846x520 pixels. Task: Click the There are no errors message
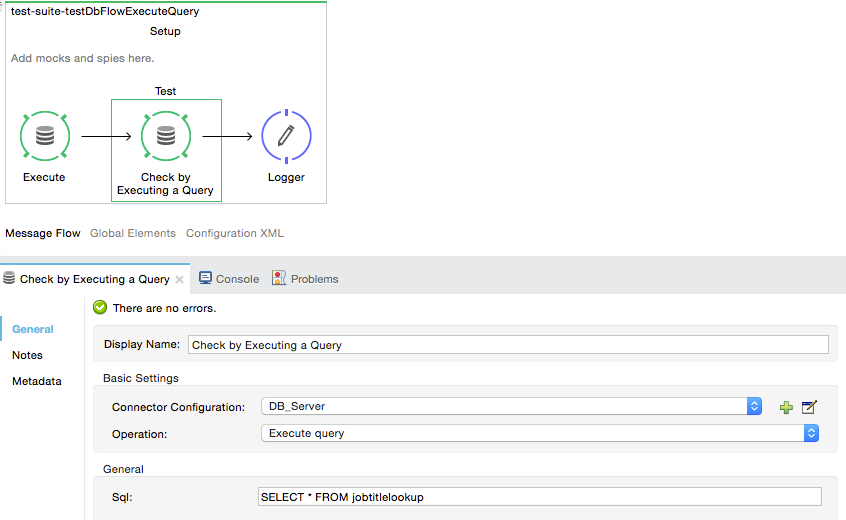pyautogui.click(x=165, y=308)
